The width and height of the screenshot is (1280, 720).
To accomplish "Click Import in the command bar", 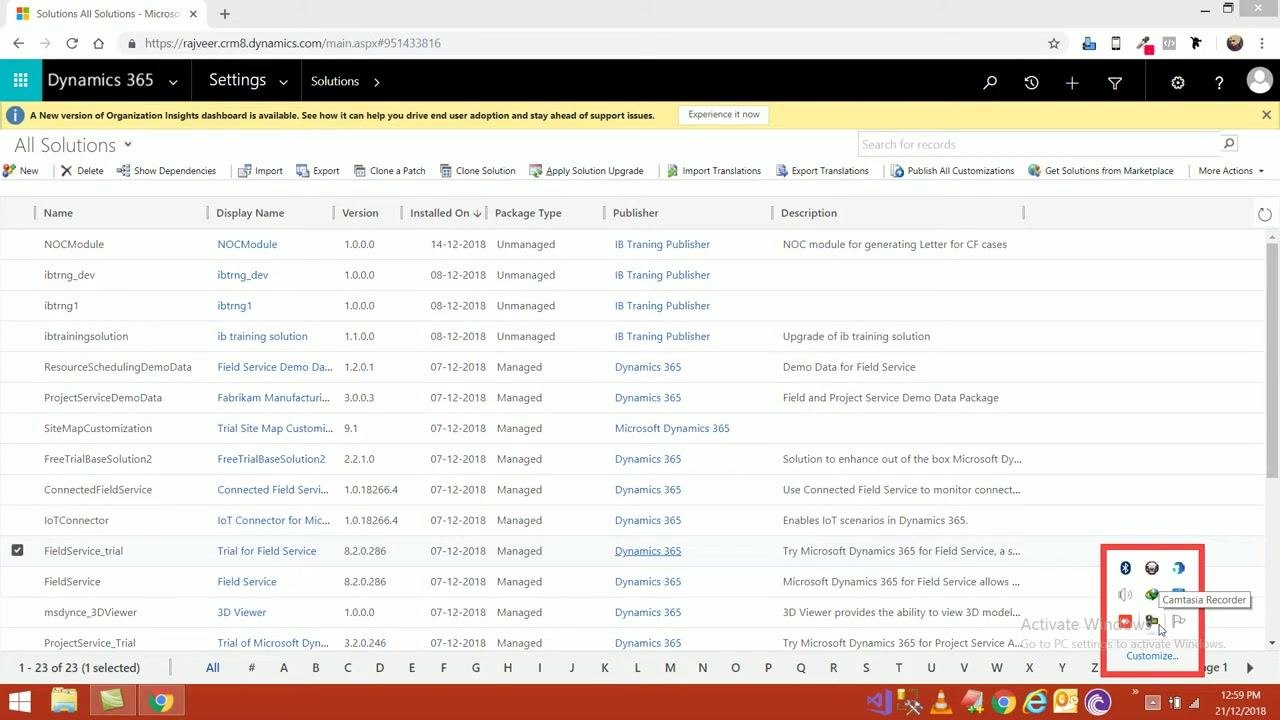I will pos(260,171).
